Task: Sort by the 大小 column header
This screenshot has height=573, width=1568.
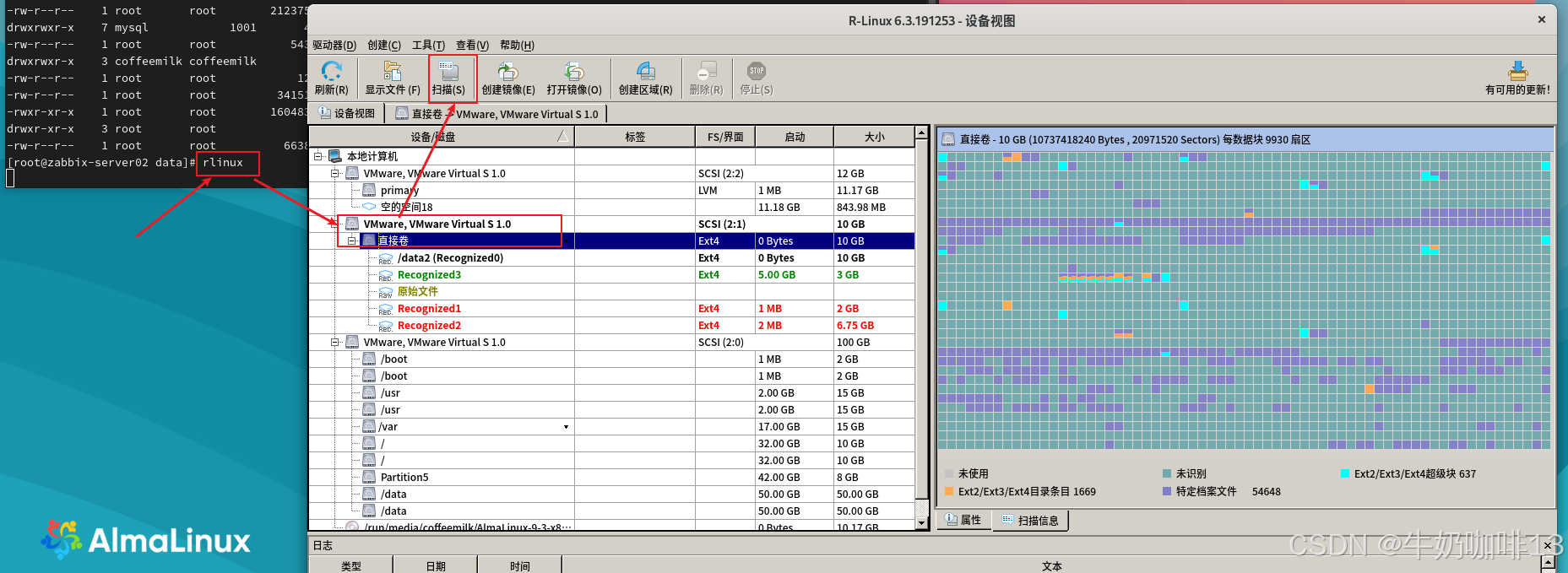Action: (874, 136)
